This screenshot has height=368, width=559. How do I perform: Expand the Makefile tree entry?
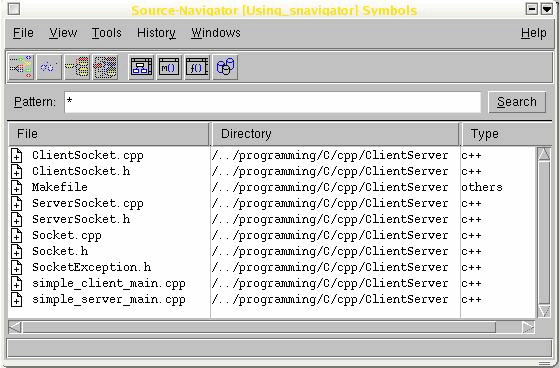pos(16,188)
